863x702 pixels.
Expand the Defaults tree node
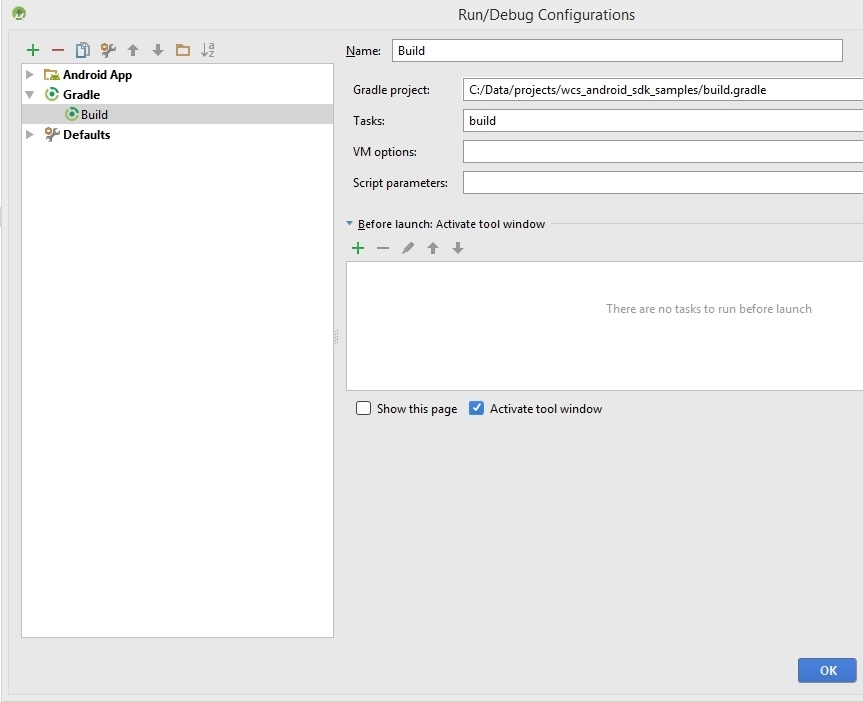click(30, 135)
